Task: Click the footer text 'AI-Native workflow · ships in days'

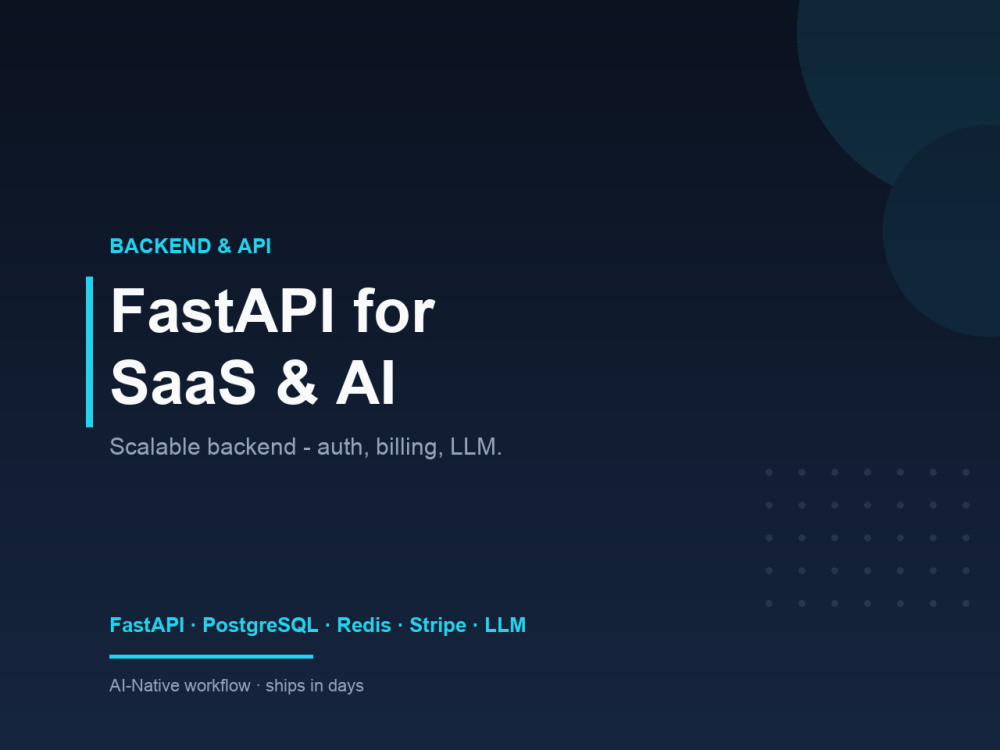Action: click(237, 686)
